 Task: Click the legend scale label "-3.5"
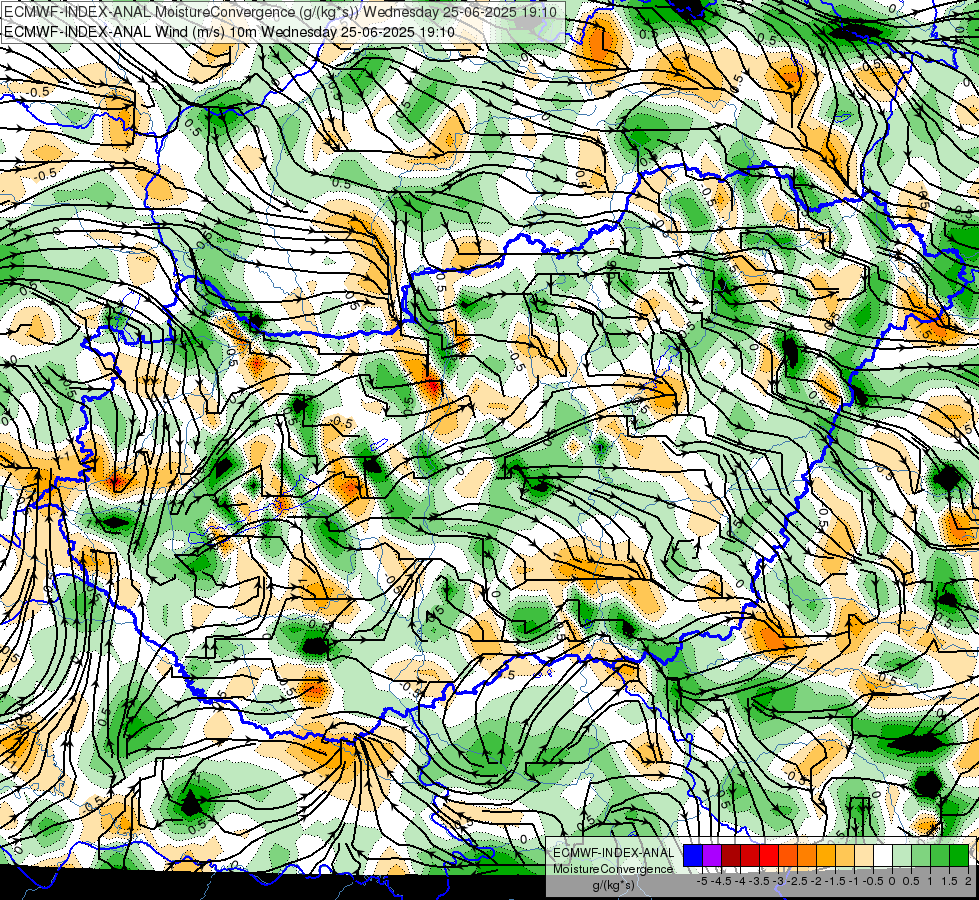760,881
